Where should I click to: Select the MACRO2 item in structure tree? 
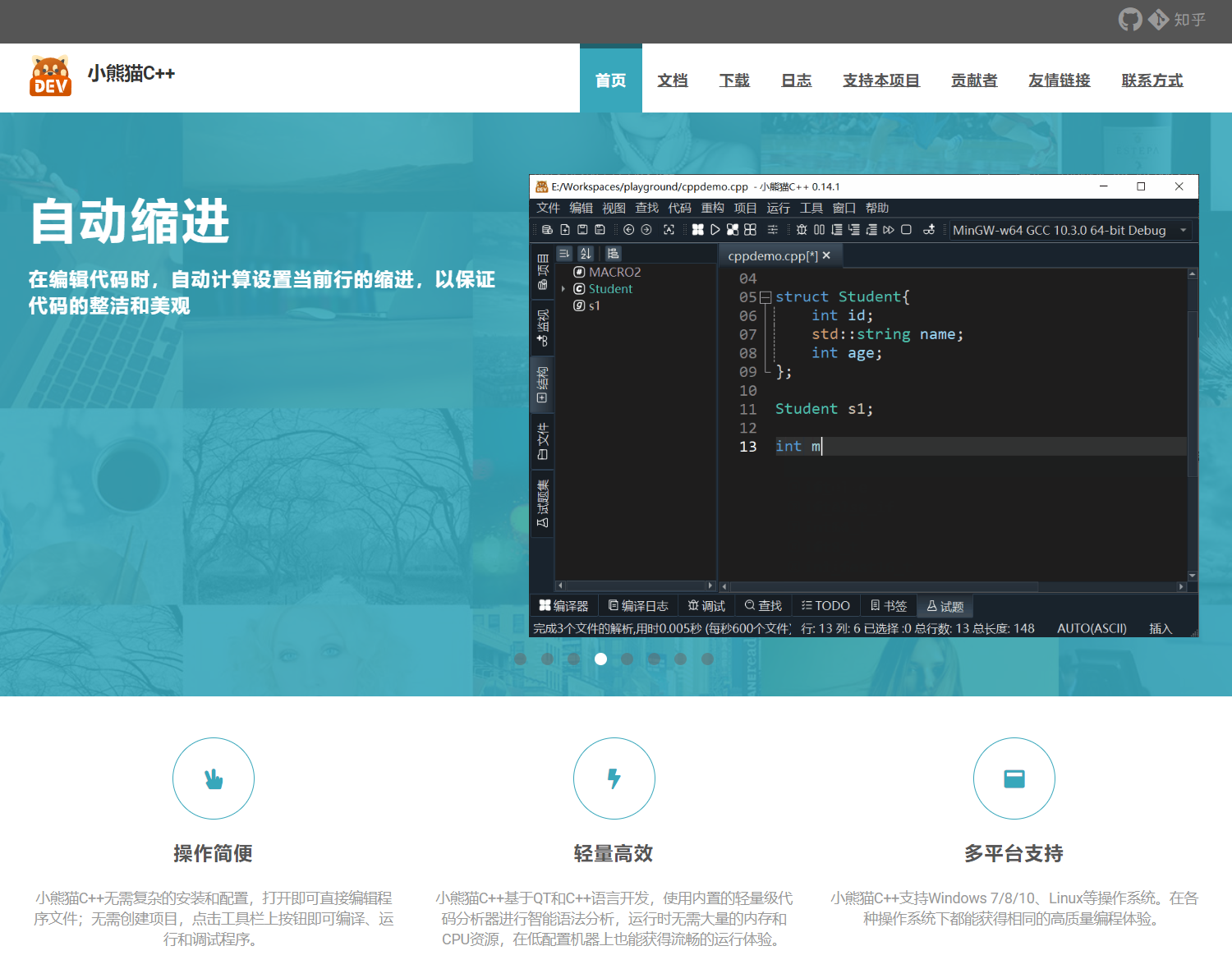pyautogui.click(x=607, y=272)
